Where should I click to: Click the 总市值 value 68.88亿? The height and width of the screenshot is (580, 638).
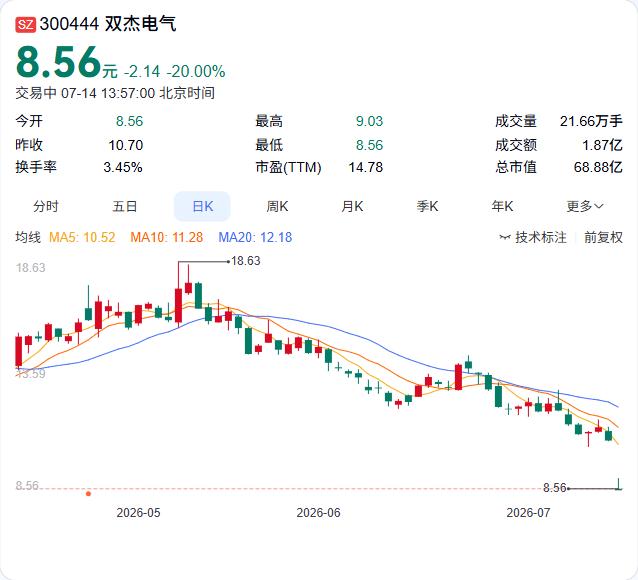point(598,167)
